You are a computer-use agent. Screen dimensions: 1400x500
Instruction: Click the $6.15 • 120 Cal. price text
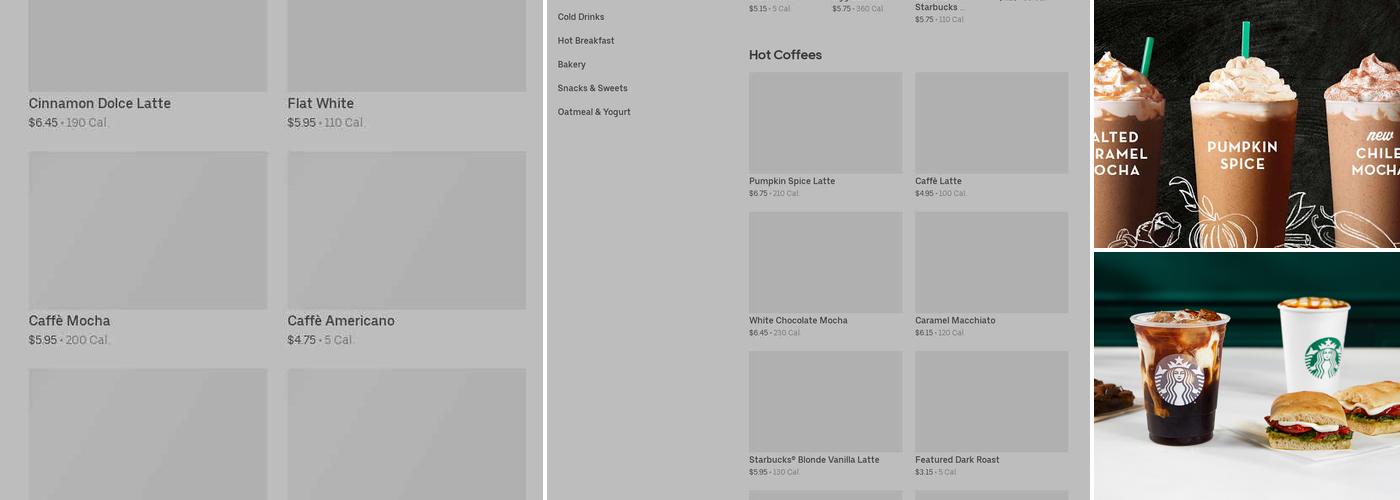940,333
